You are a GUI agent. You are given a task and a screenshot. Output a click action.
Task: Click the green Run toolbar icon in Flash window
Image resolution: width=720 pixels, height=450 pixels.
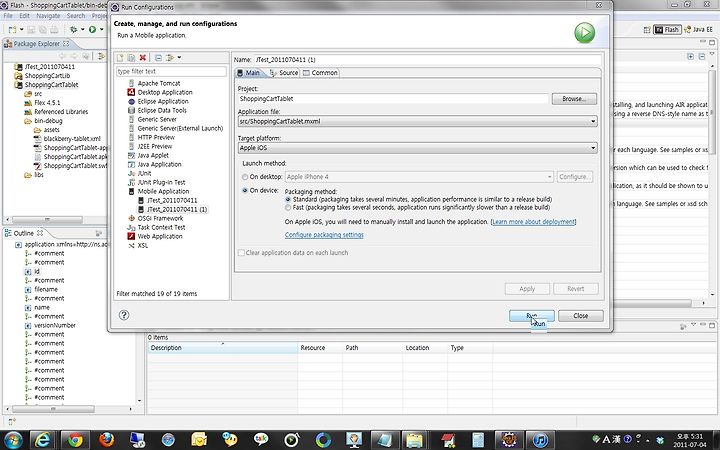[x=92, y=29]
